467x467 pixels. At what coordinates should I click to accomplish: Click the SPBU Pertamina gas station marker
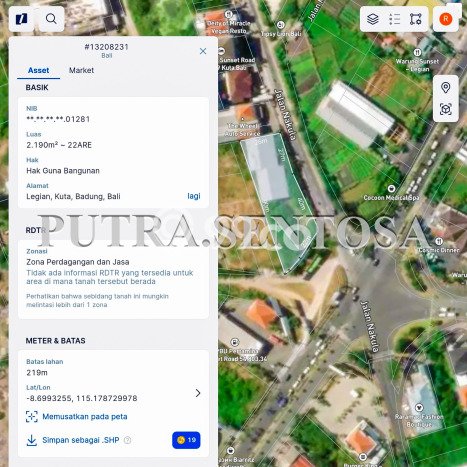235,342
